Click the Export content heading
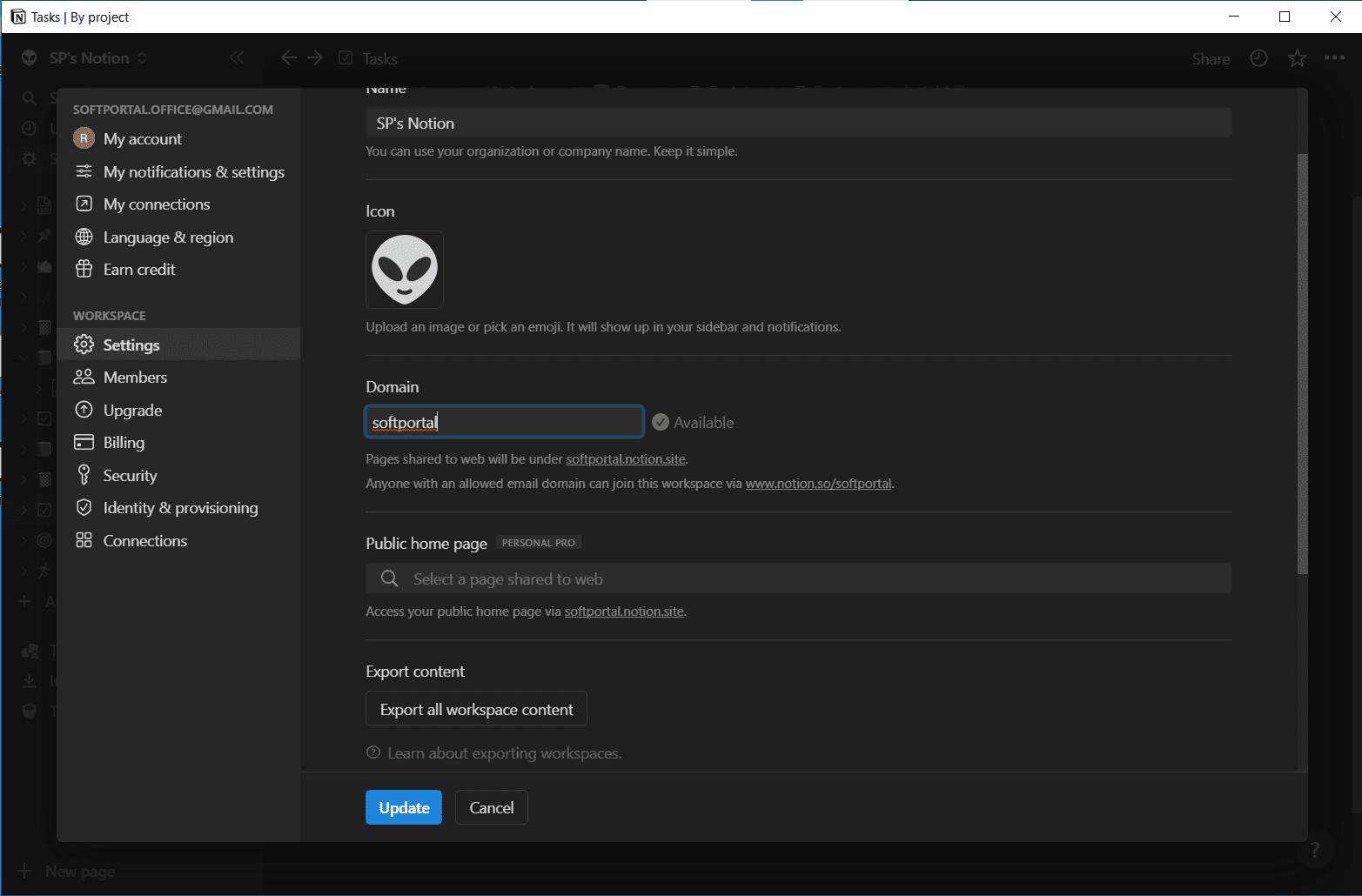 click(415, 672)
